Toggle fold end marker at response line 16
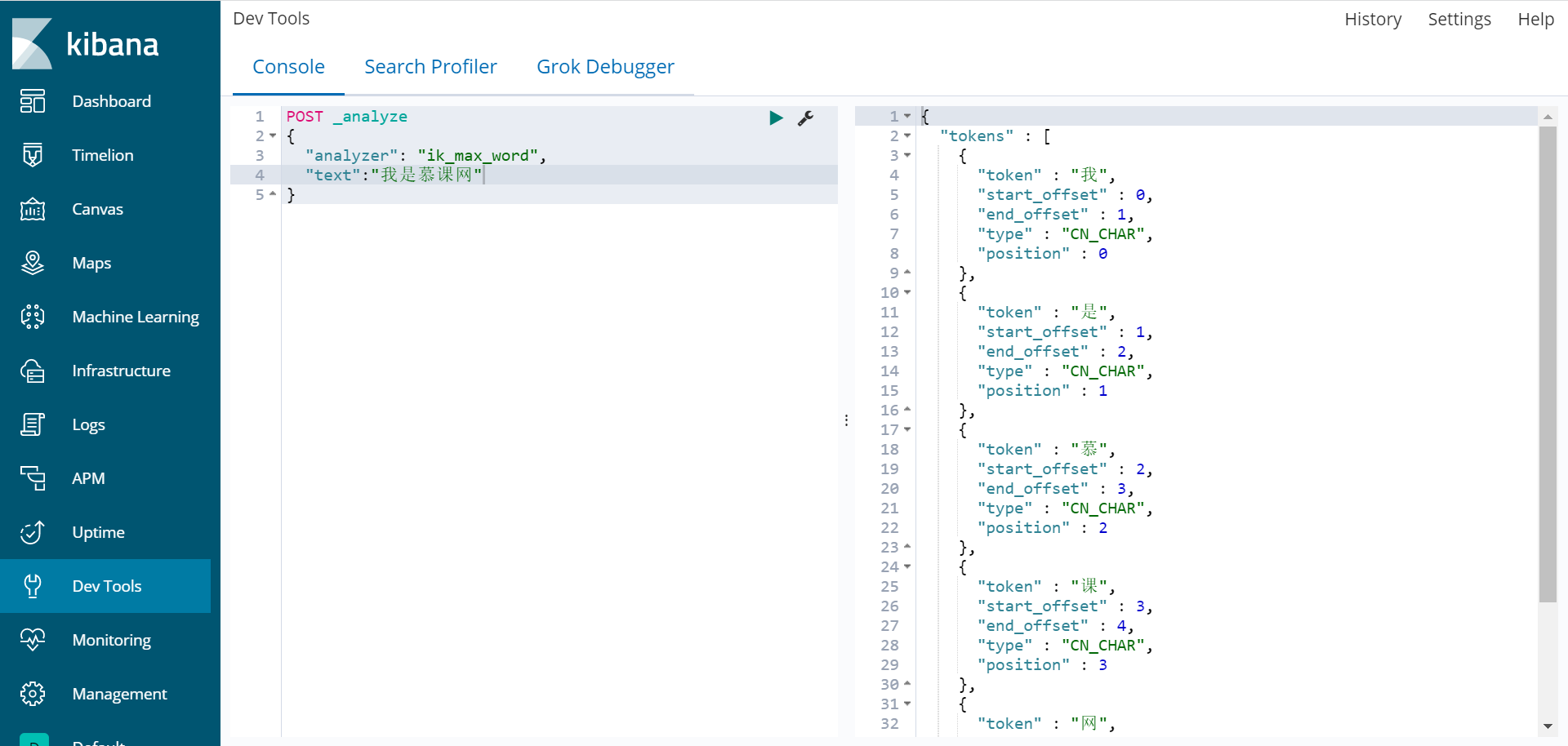Viewport: 1568px width, 746px height. tap(907, 410)
